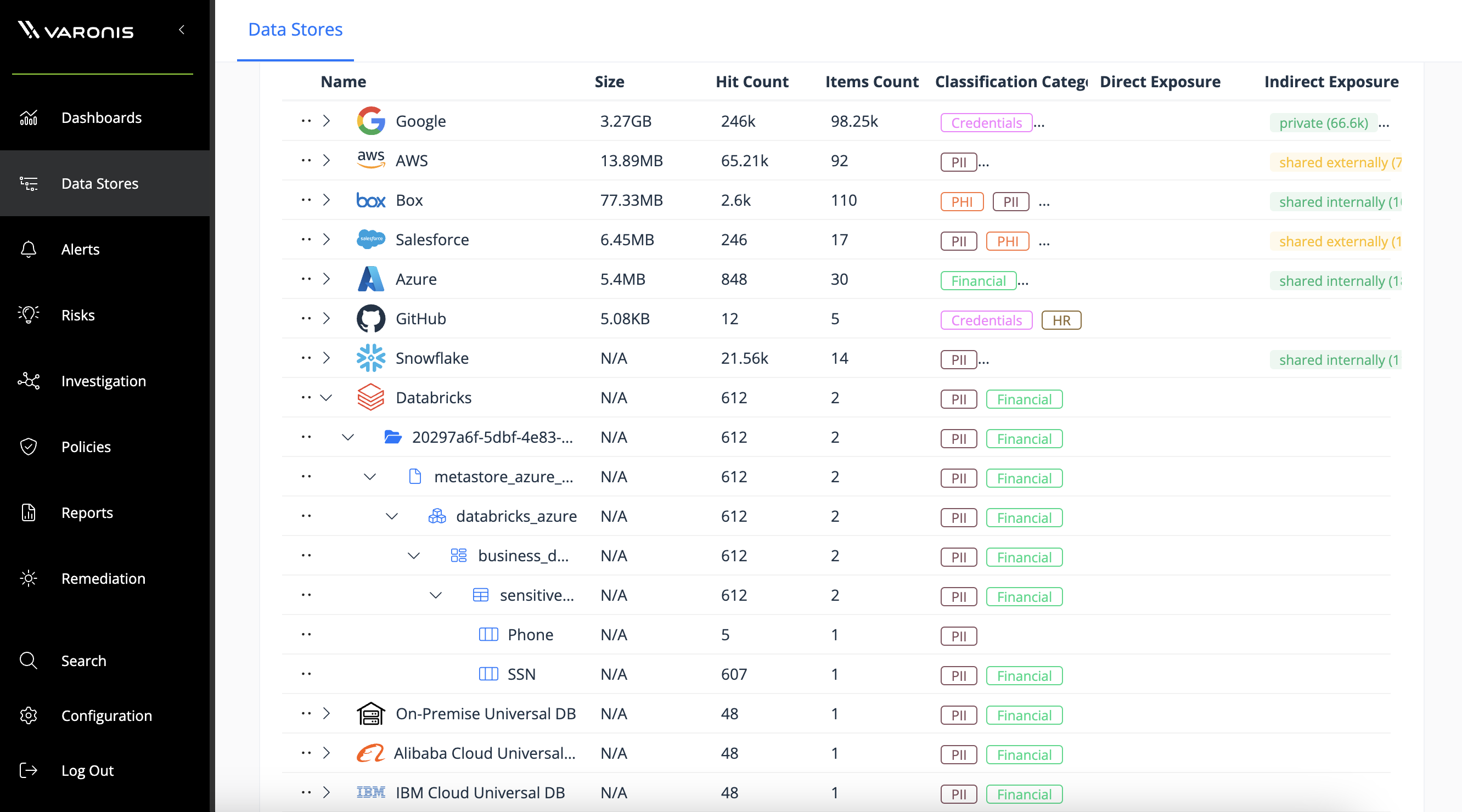The height and width of the screenshot is (812, 1462).
Task: Sort by the Hit Count column header
Action: [x=752, y=81]
